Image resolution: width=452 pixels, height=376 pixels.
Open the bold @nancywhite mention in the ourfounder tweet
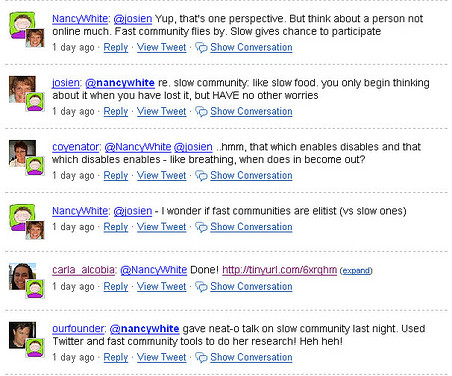pos(144,329)
